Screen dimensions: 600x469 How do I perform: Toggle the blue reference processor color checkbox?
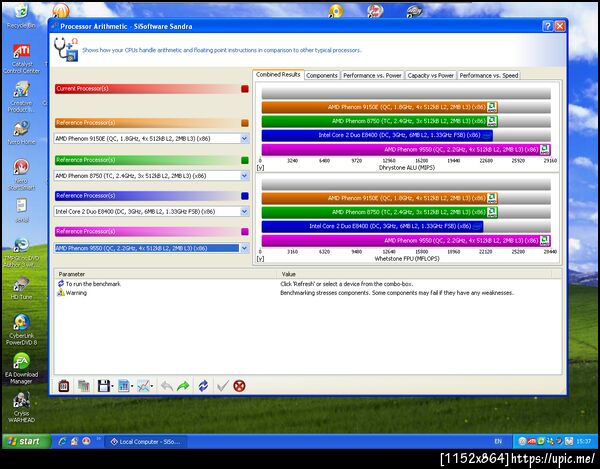pos(245,196)
